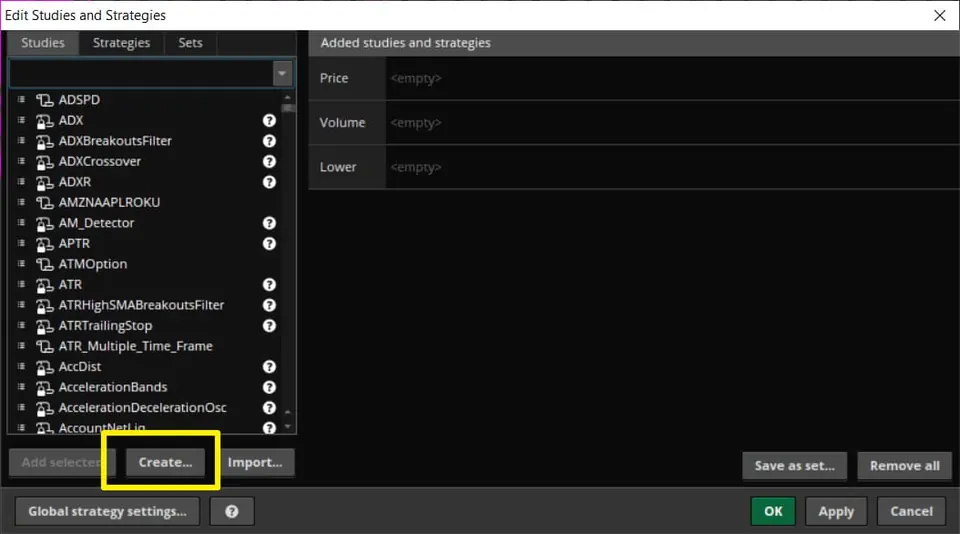The width and height of the screenshot is (960, 534).
Task: Click the scroll up arrow of studies list
Action: [288, 97]
